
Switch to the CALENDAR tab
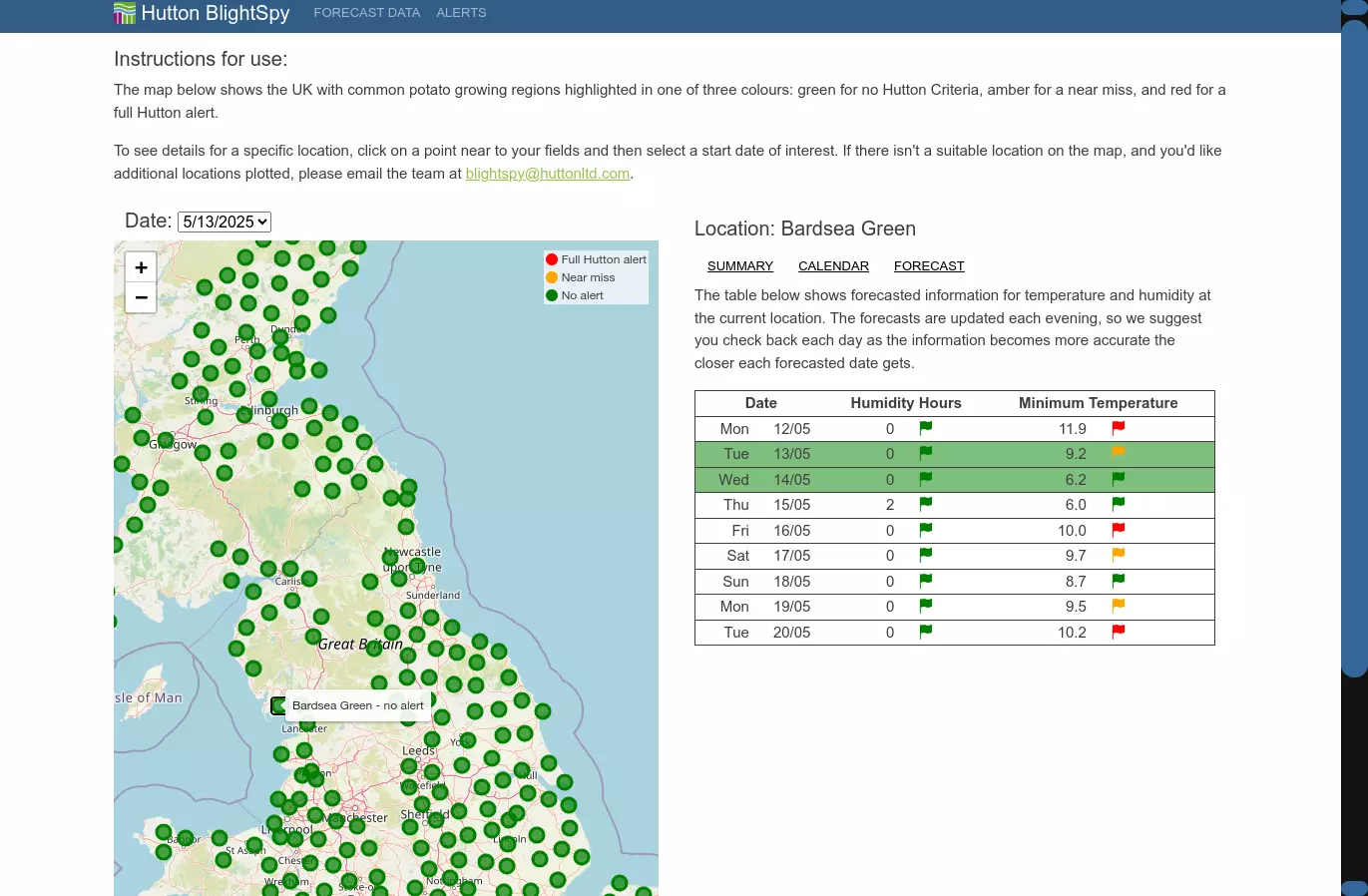(833, 266)
